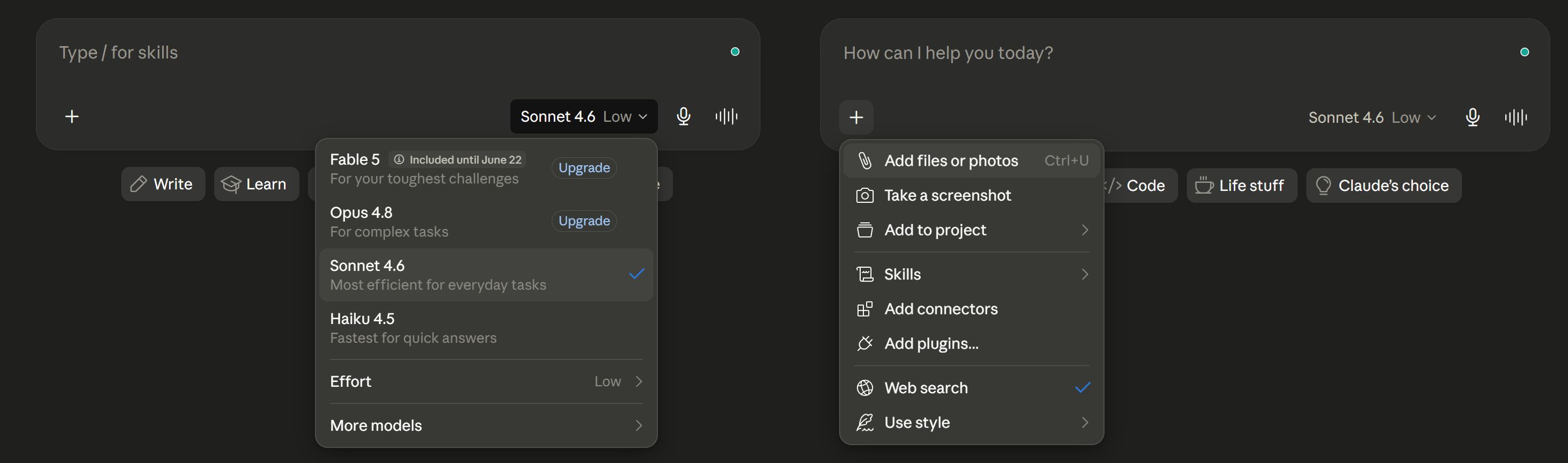The width and height of the screenshot is (1568, 463).
Task: Choose Opus 4.8 model
Action: coord(486,222)
